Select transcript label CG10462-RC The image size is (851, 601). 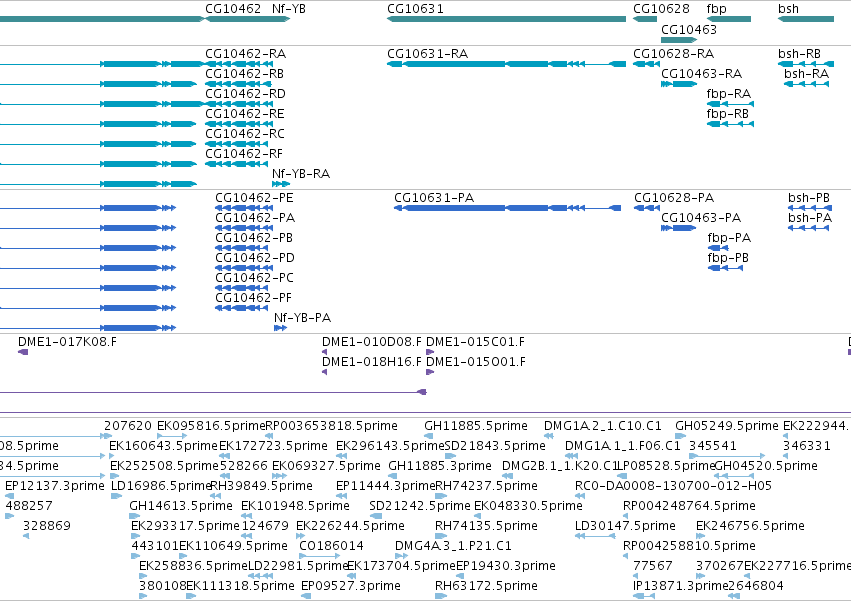pos(245,134)
